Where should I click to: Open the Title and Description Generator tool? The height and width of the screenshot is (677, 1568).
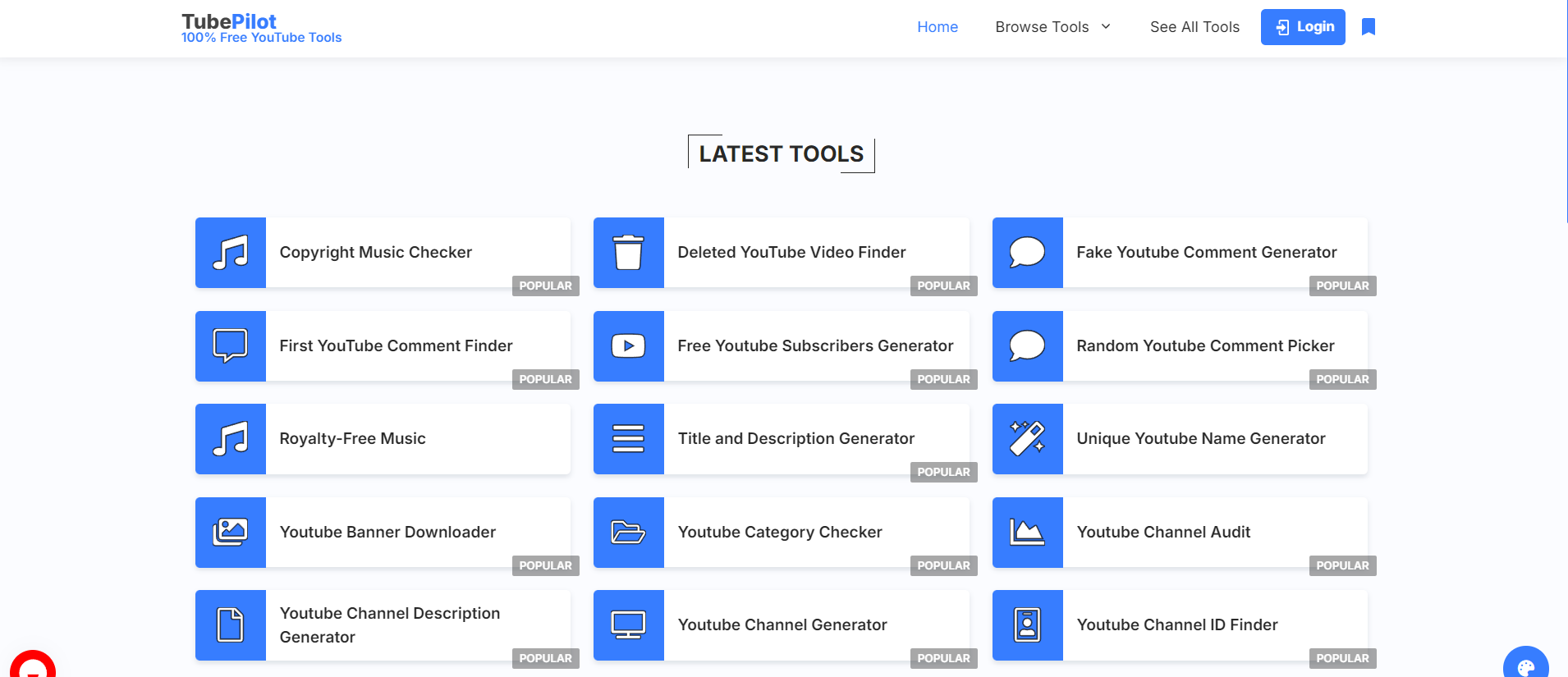(x=795, y=439)
